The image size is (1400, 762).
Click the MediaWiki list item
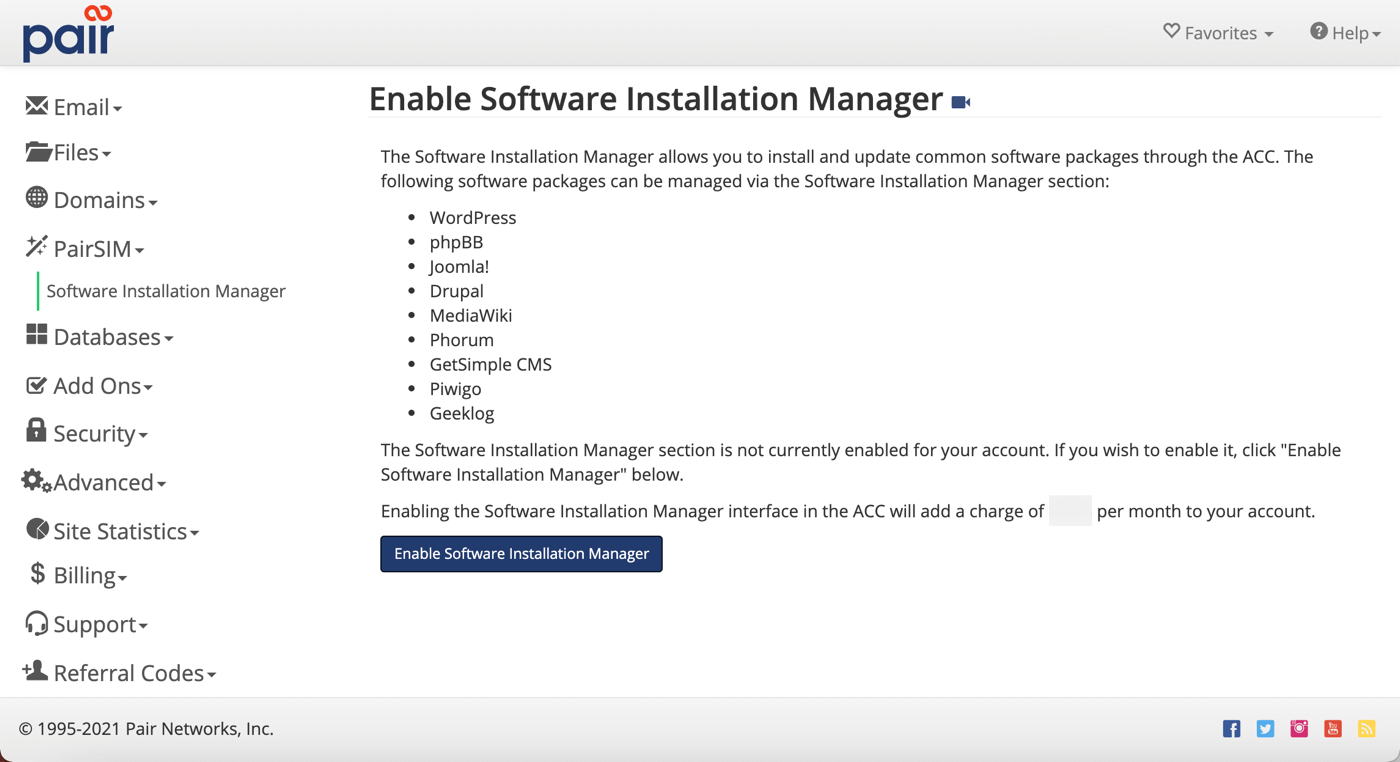[x=471, y=315]
